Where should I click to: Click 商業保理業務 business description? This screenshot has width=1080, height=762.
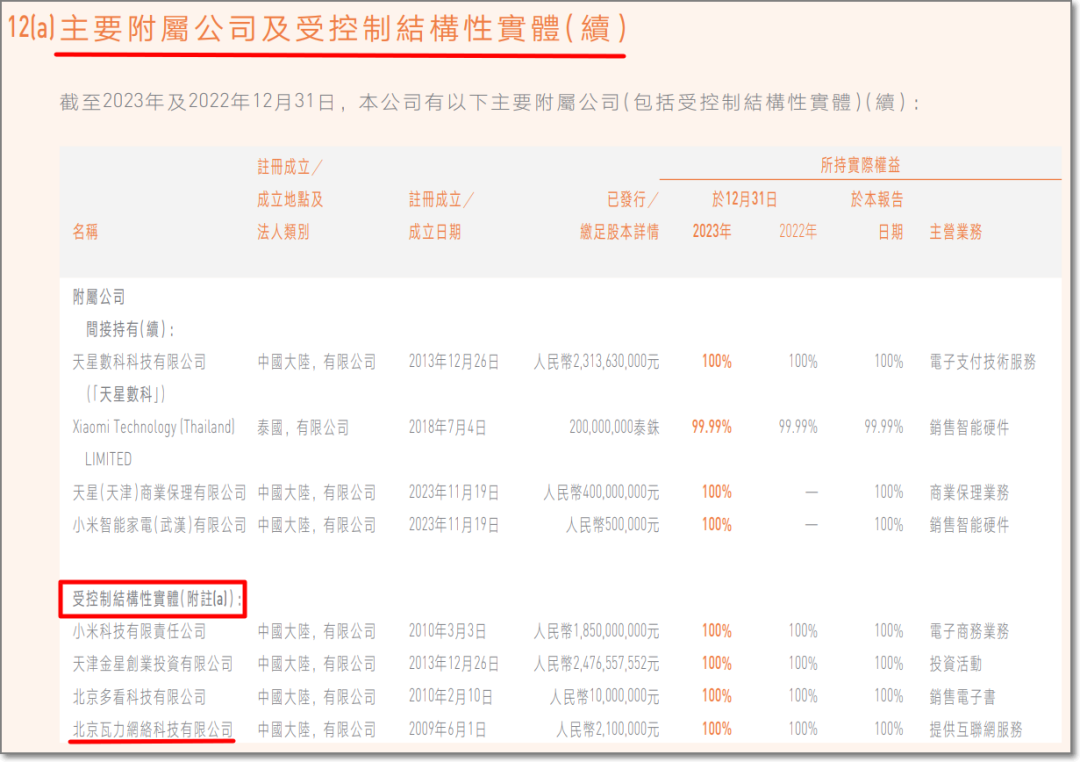click(969, 493)
